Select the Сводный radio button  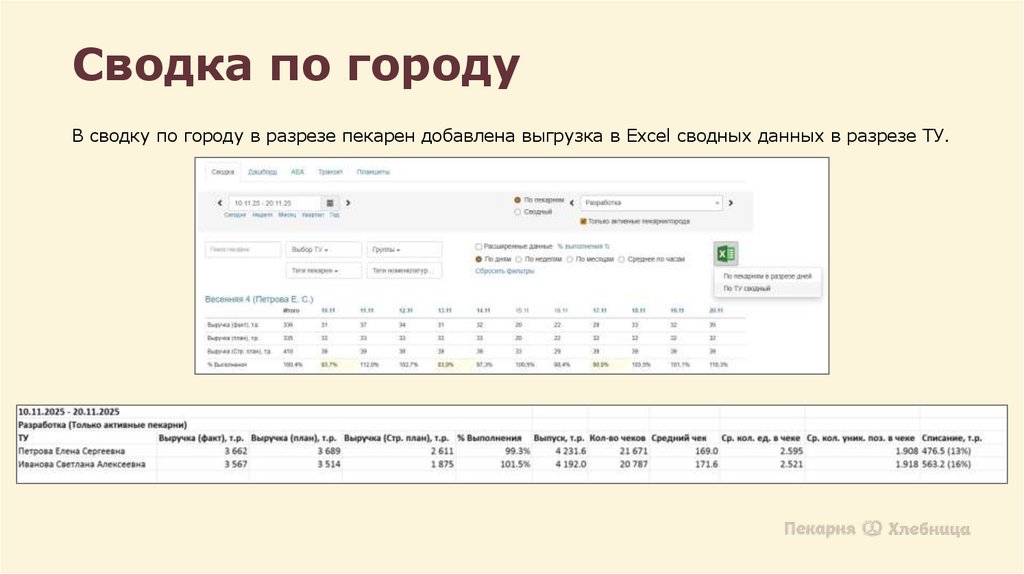click(517, 212)
